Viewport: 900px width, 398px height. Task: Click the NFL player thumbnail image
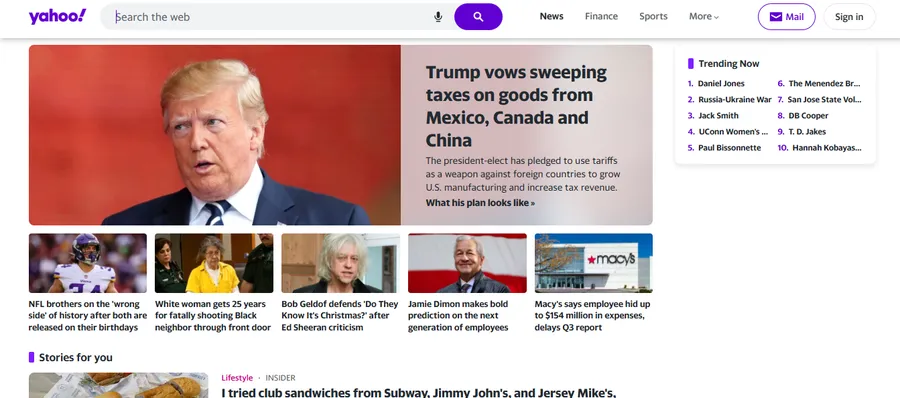tap(88, 263)
